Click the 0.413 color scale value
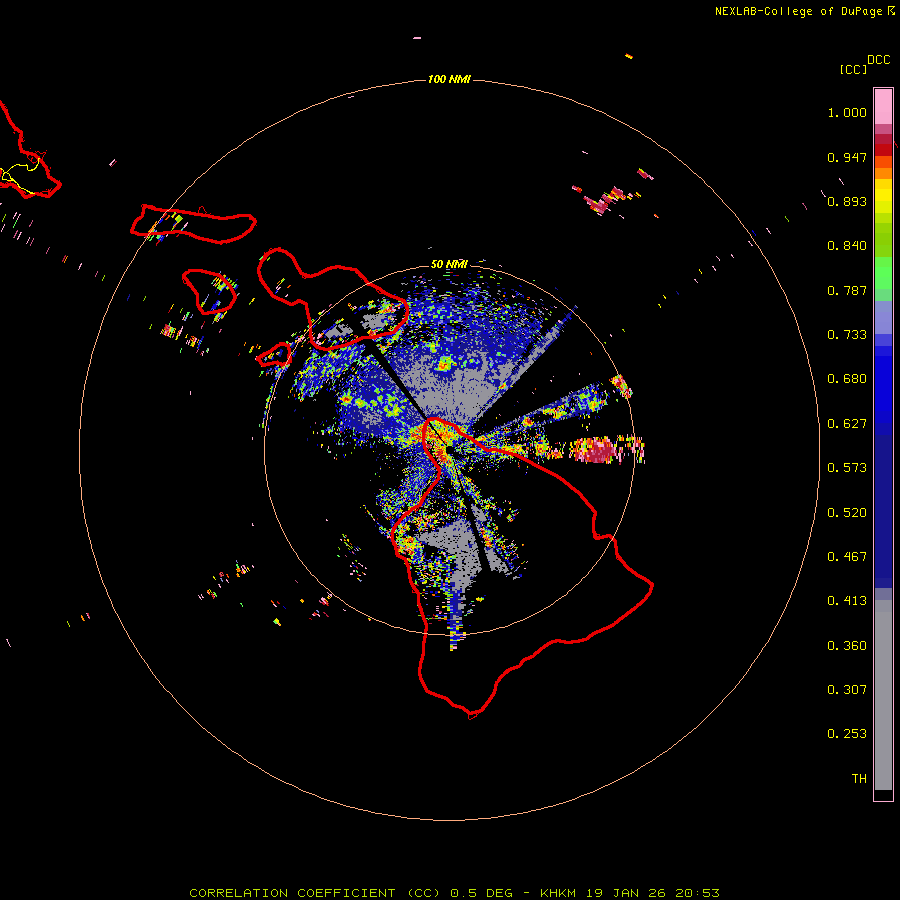900x900 pixels. pyautogui.click(x=847, y=601)
